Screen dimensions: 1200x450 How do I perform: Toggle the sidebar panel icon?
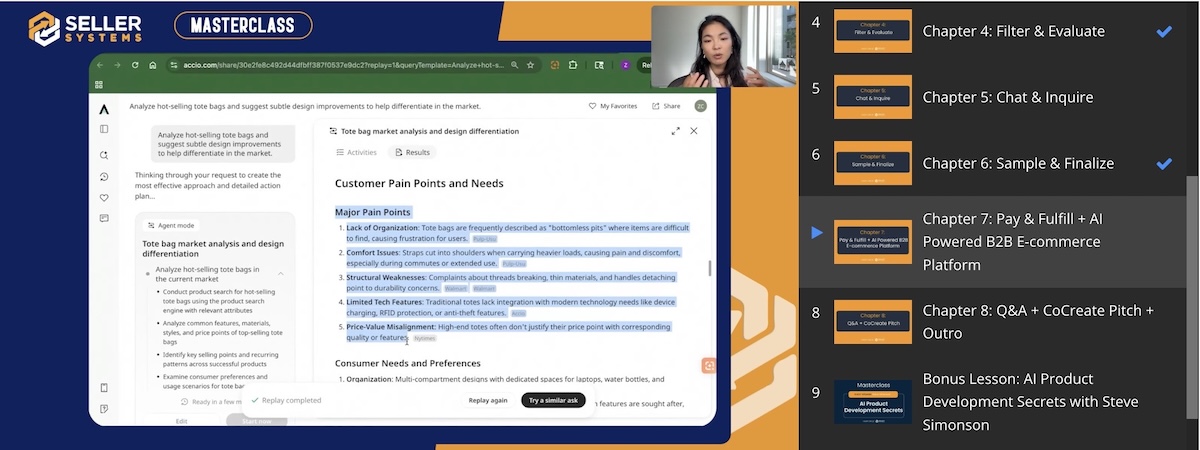click(x=104, y=129)
